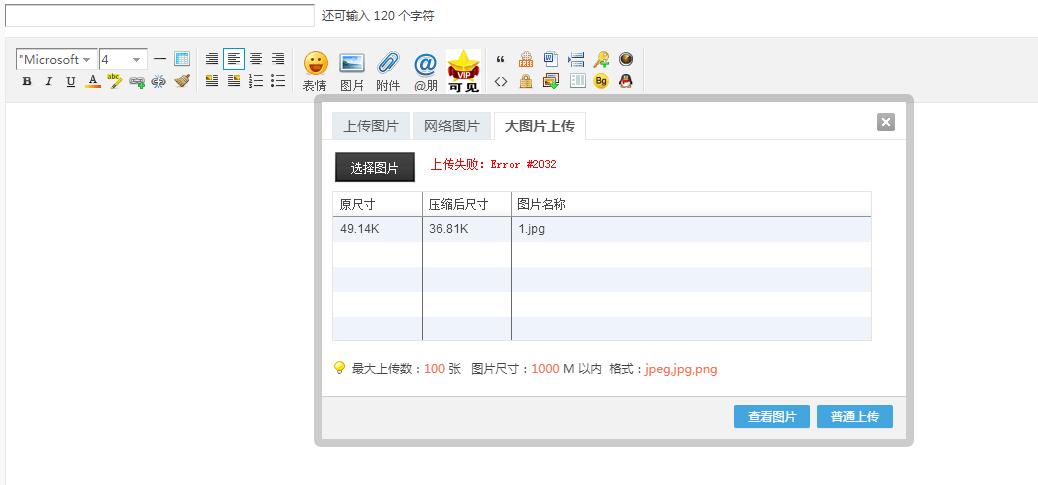Insert a horizontal rule line
Image resolution: width=1038 pixels, height=485 pixels.
tap(160, 59)
